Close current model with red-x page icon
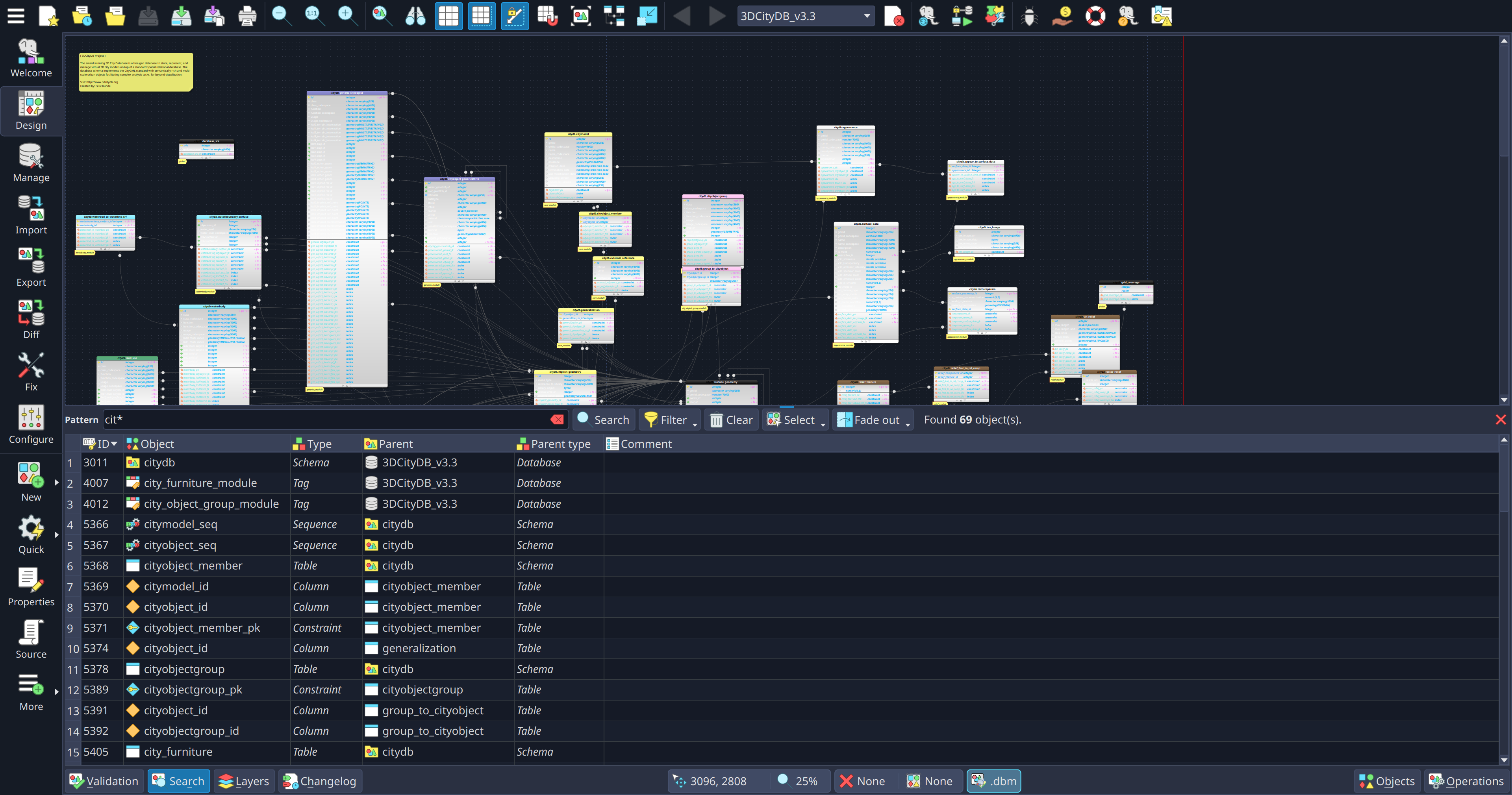The image size is (1512, 795). click(x=893, y=16)
